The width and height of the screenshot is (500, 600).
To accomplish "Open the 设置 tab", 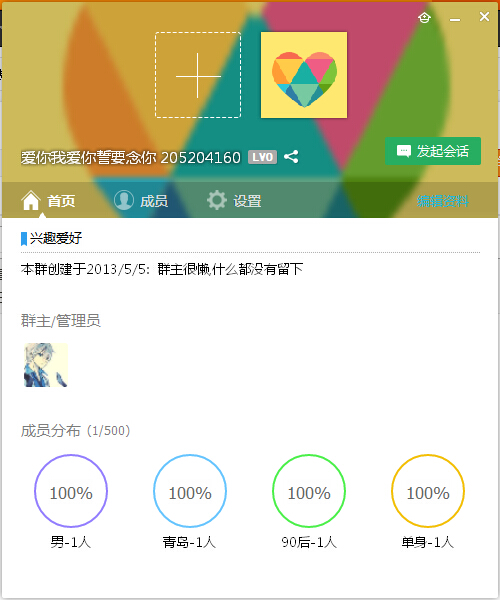I will tap(234, 200).
